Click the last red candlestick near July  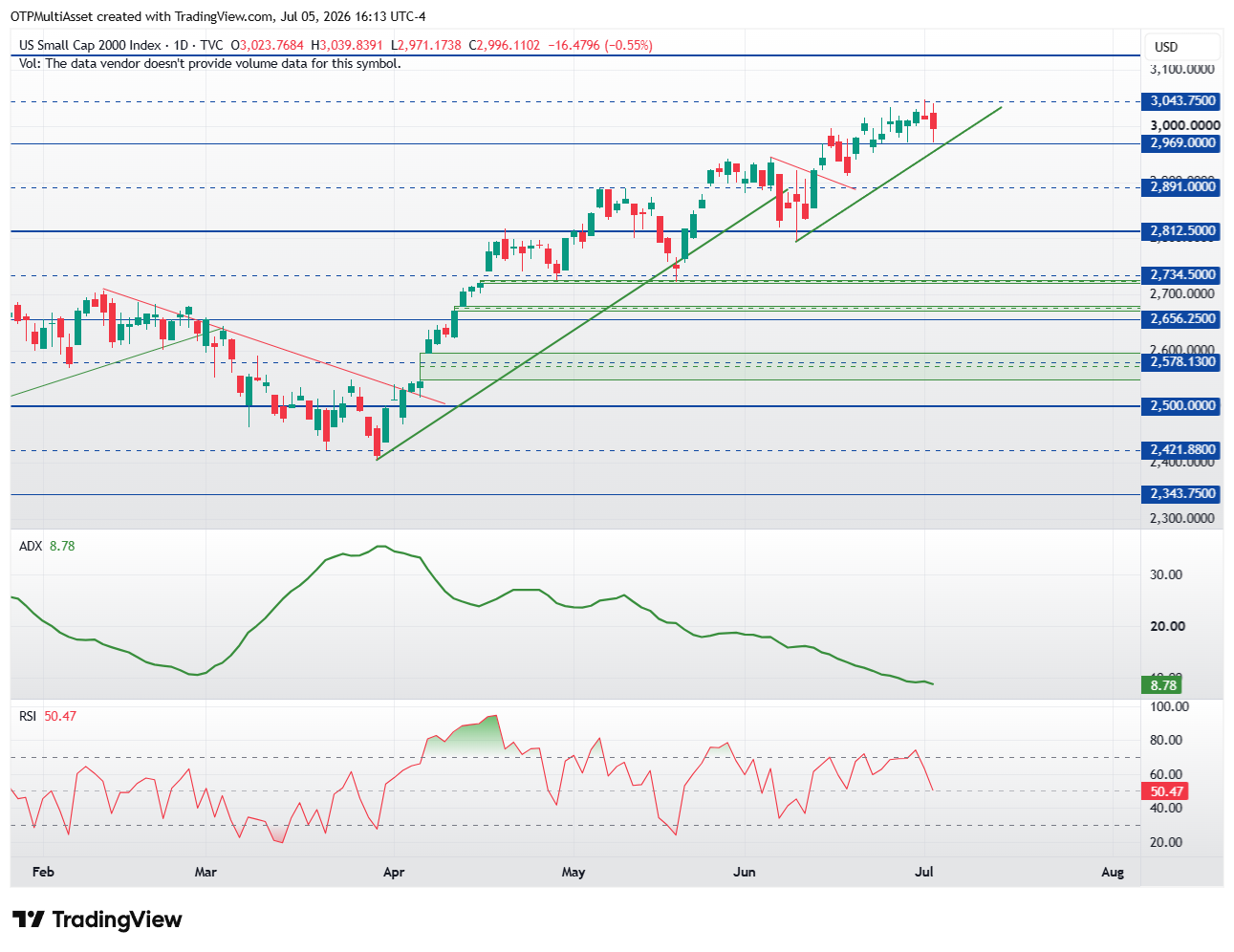[934, 121]
